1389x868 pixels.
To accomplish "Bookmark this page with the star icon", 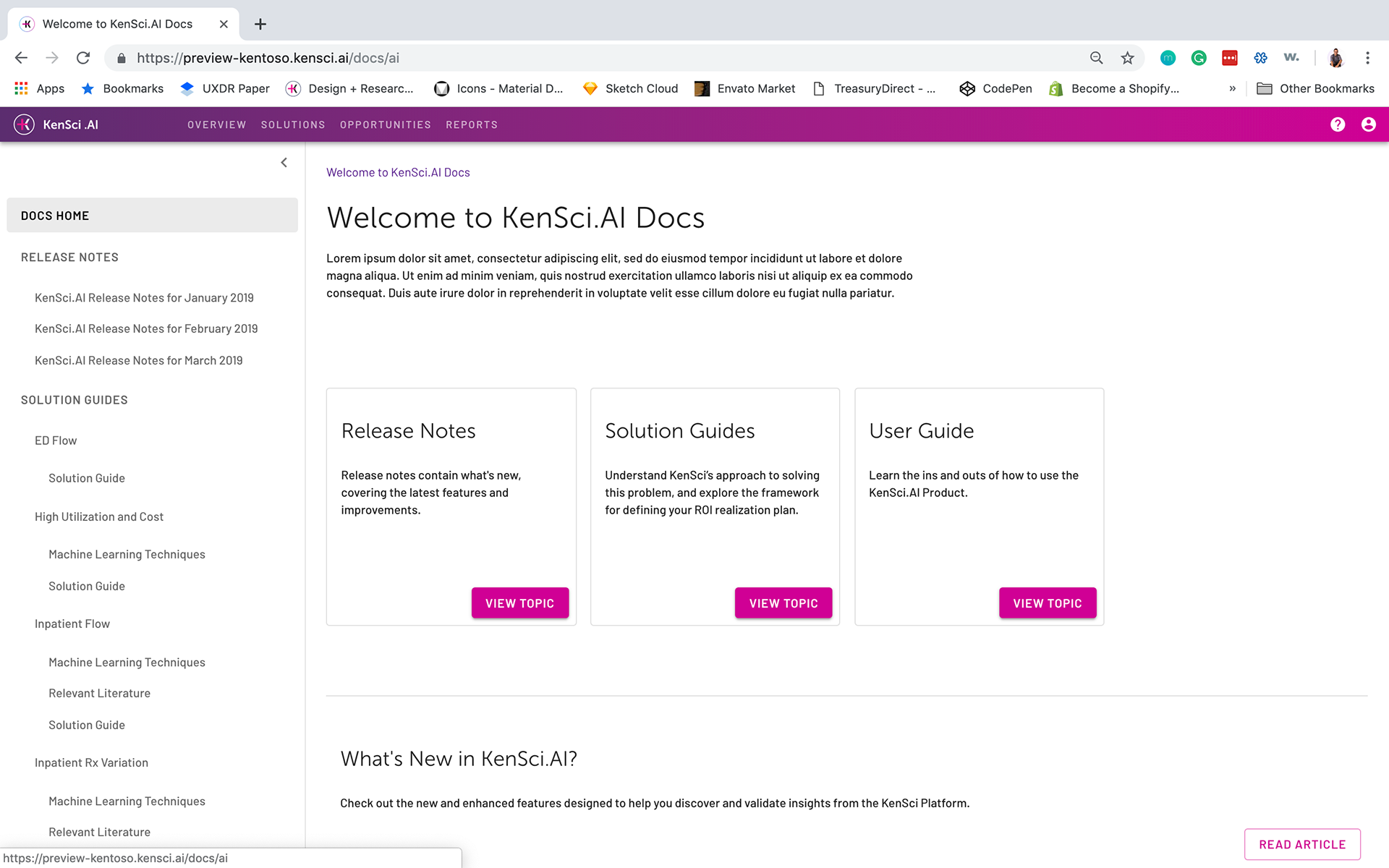I will [1127, 58].
